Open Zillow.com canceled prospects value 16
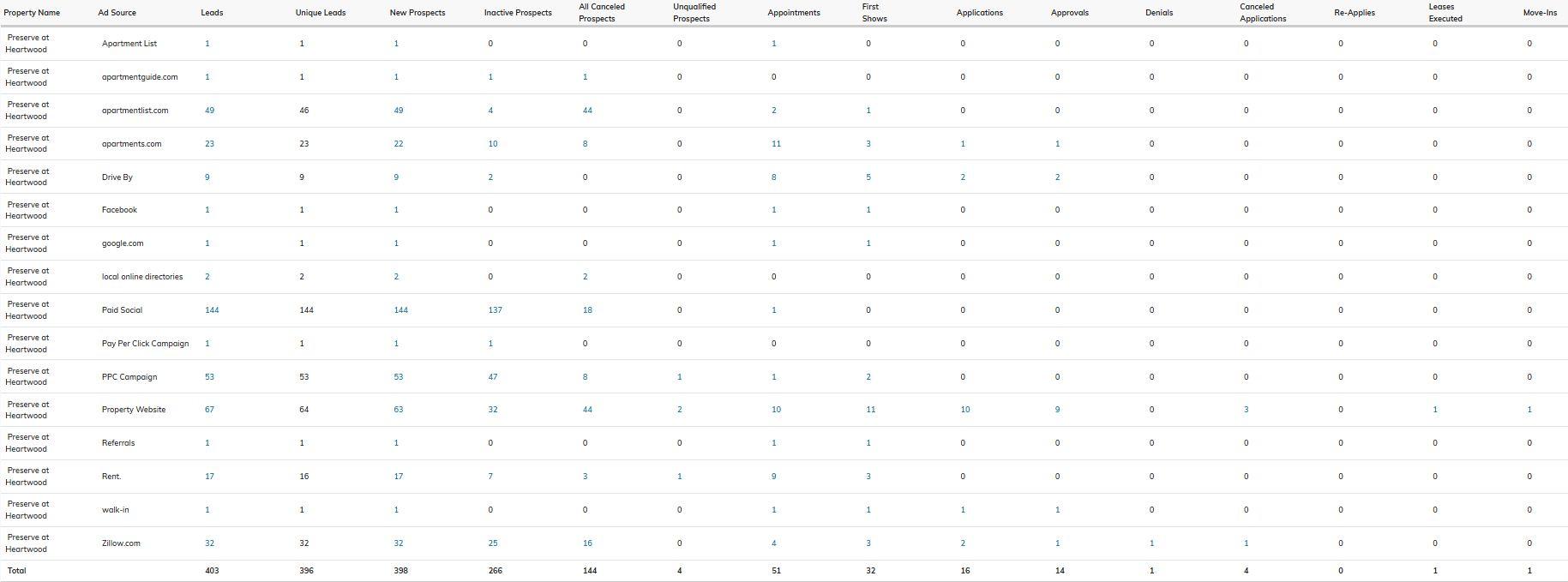The width and height of the screenshot is (1568, 582). (587, 543)
